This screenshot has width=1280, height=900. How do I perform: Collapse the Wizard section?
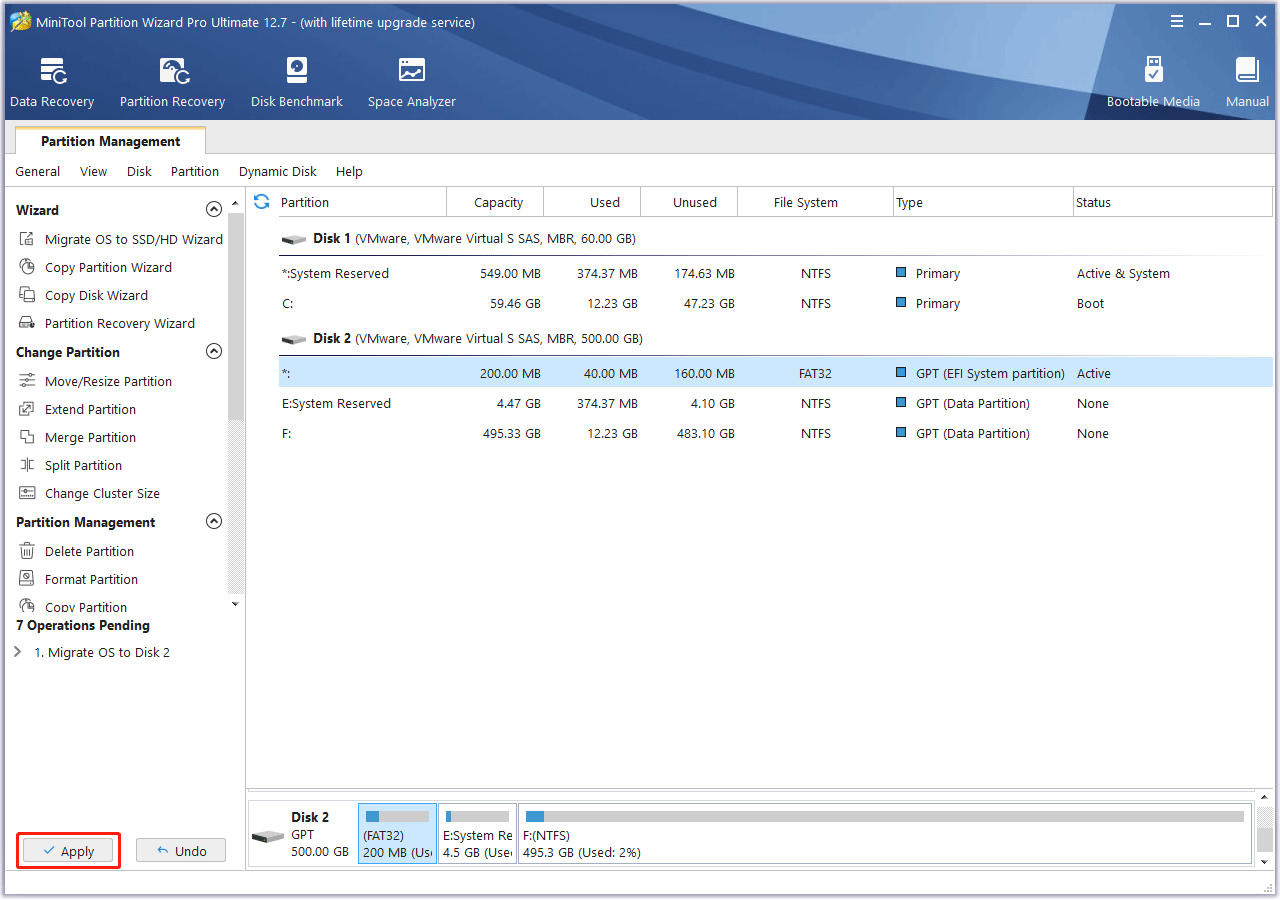click(x=213, y=210)
